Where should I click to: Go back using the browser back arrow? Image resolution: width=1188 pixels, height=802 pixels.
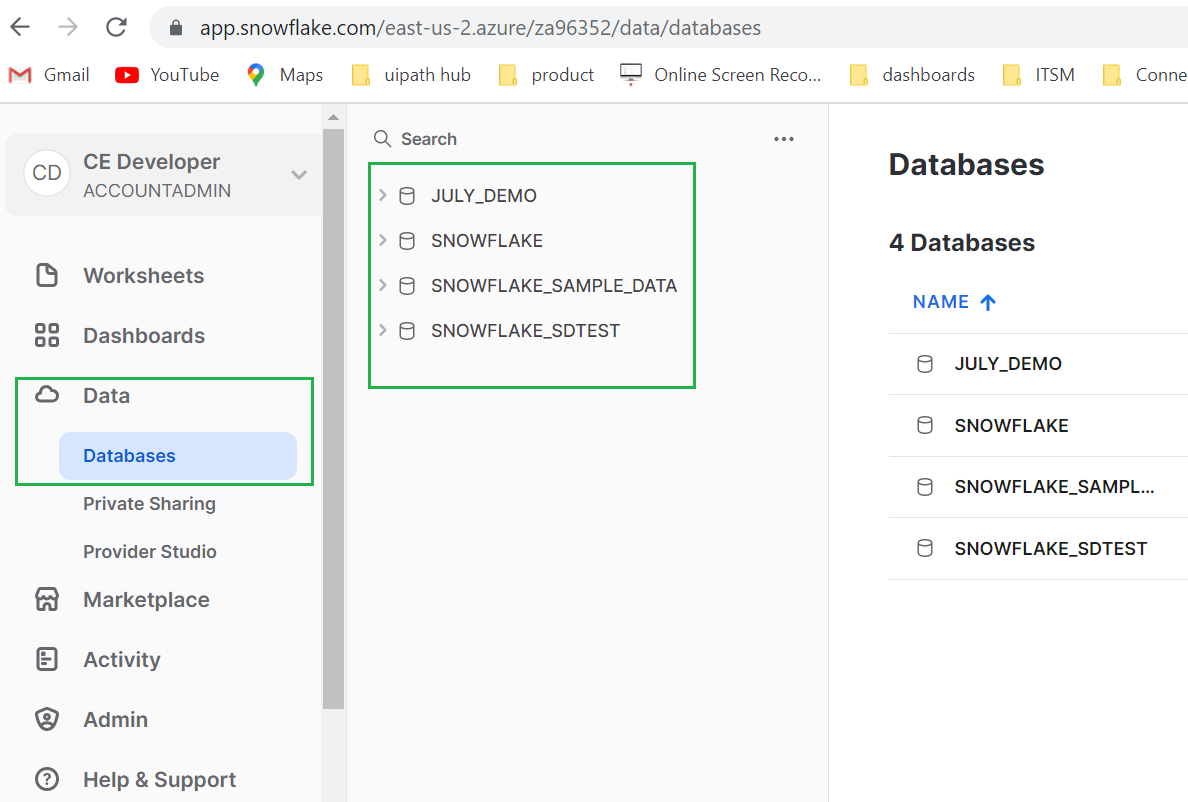point(20,27)
